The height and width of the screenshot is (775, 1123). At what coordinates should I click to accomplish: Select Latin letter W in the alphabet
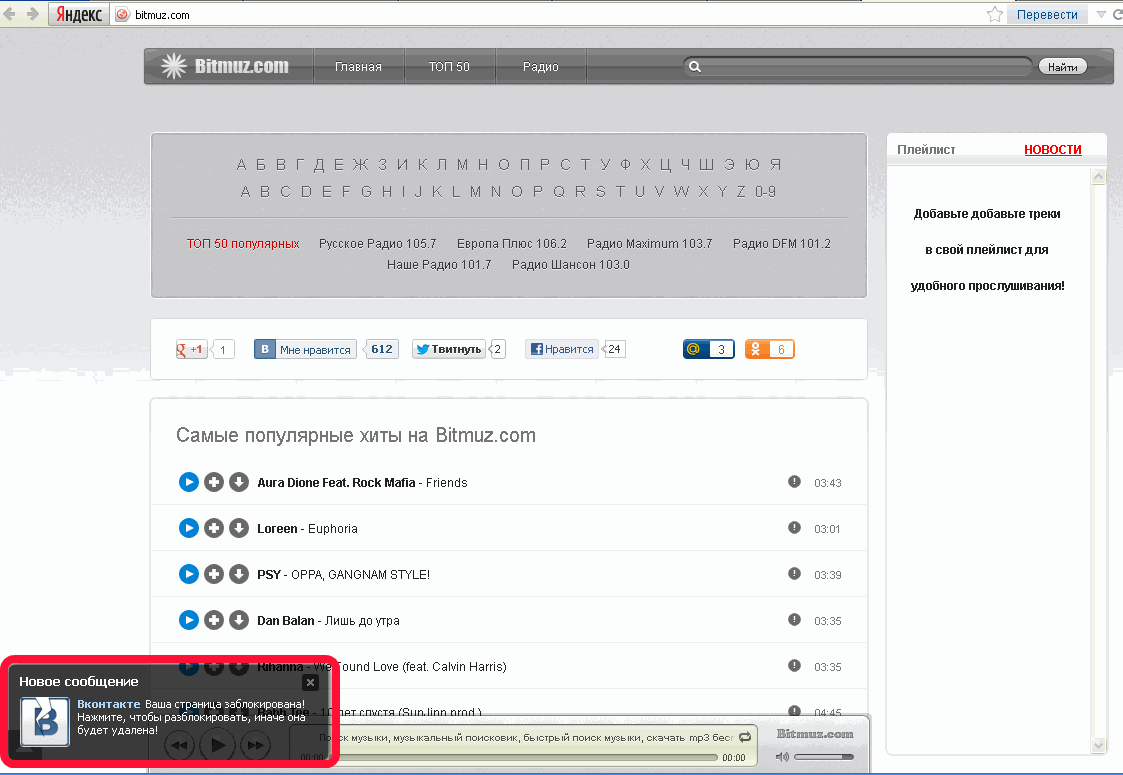pyautogui.click(x=681, y=191)
